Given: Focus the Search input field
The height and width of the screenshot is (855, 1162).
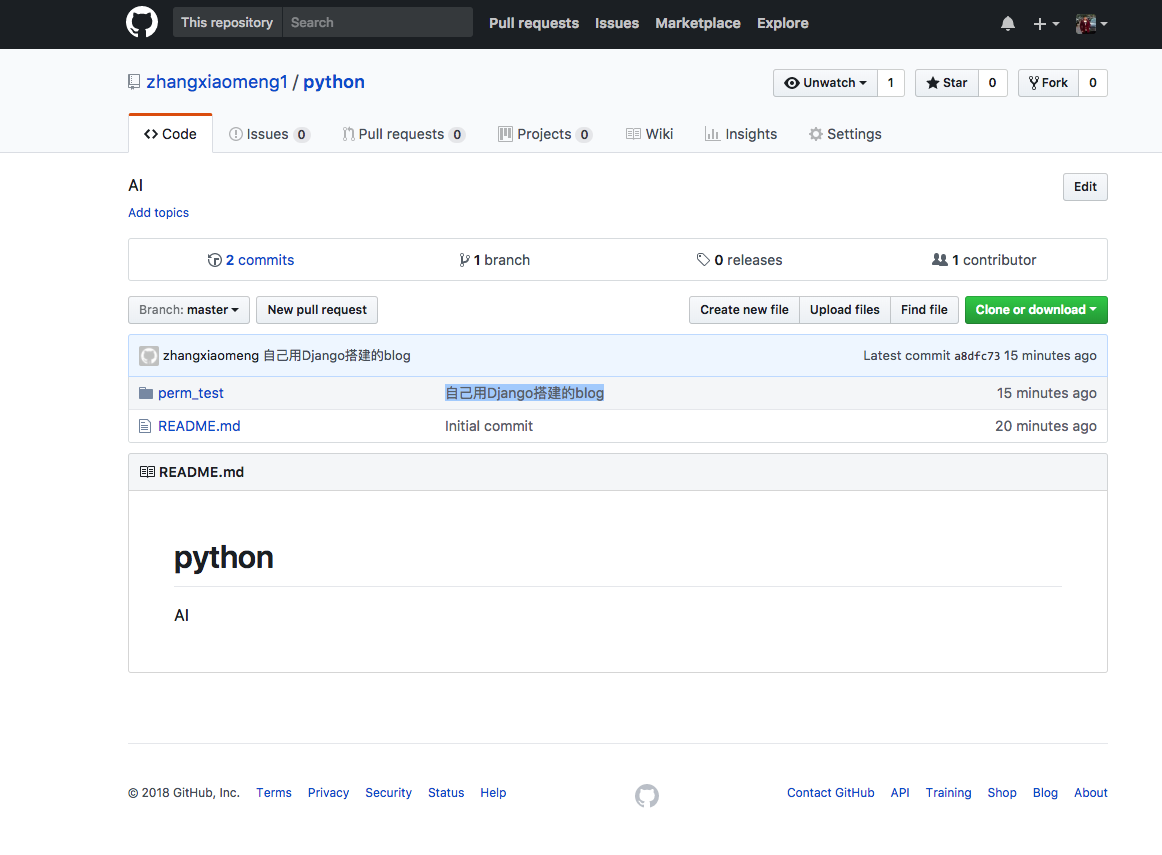Looking at the screenshot, I should point(377,22).
